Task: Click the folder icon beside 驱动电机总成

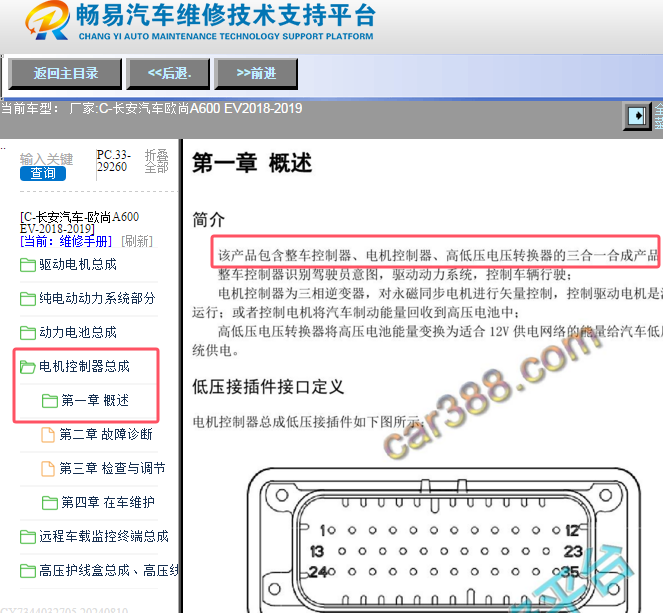Action: point(28,265)
